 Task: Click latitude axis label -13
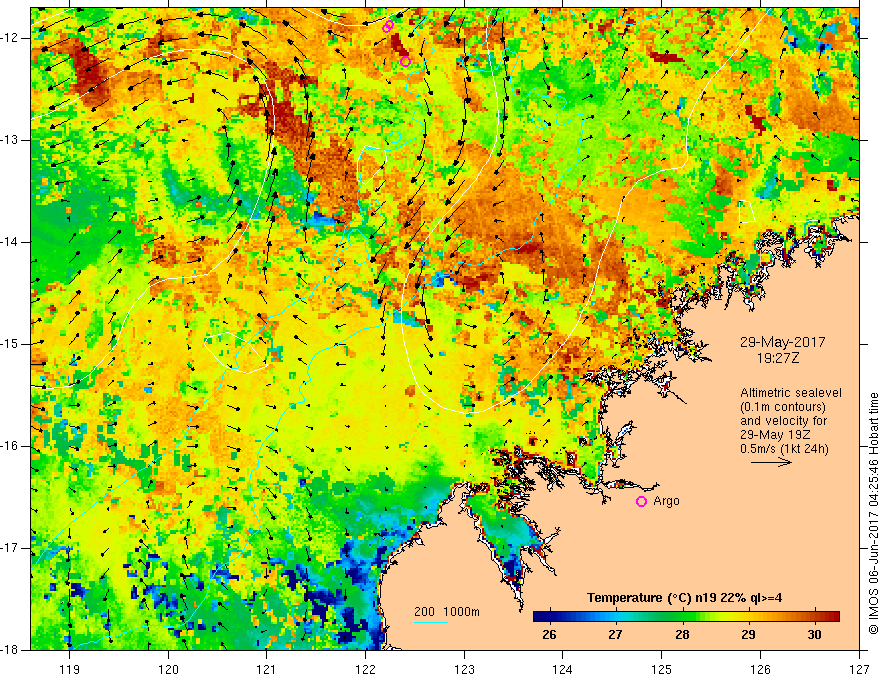10,140
